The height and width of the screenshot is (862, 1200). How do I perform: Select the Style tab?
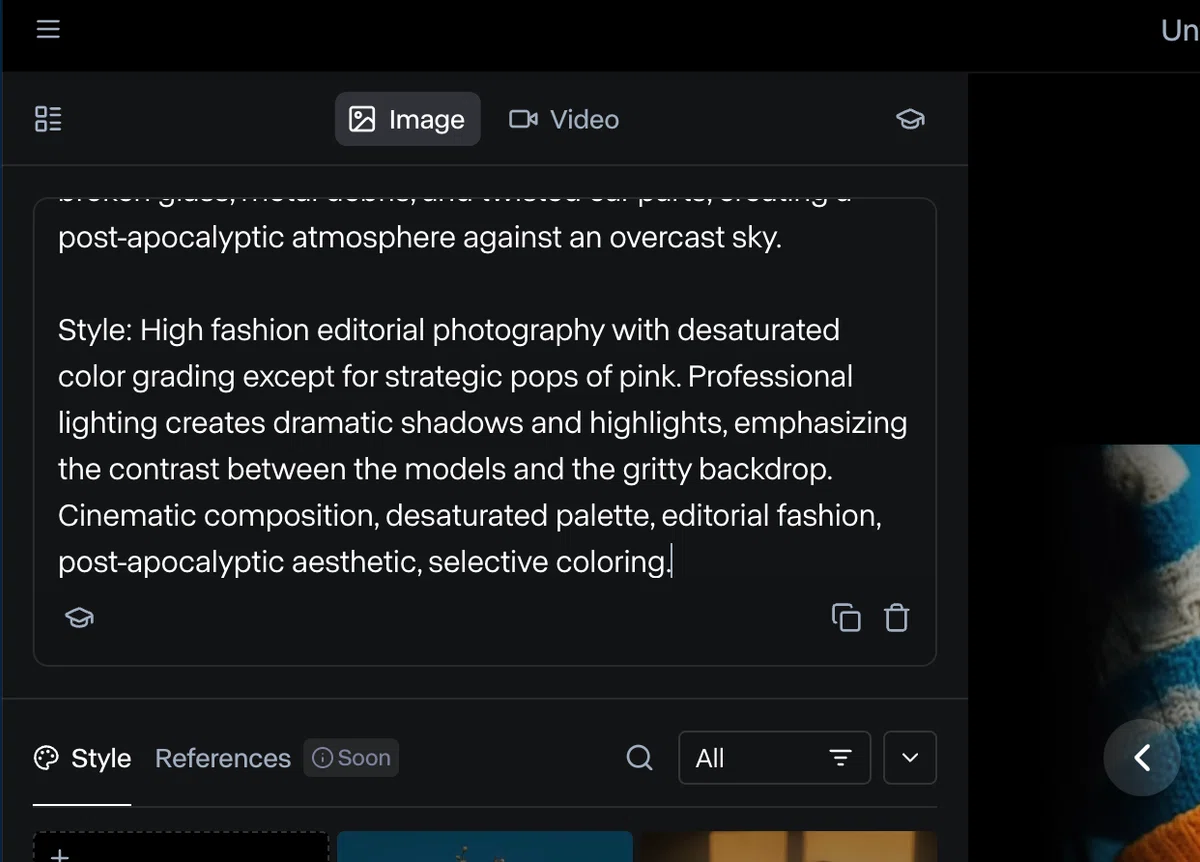[x=82, y=758]
